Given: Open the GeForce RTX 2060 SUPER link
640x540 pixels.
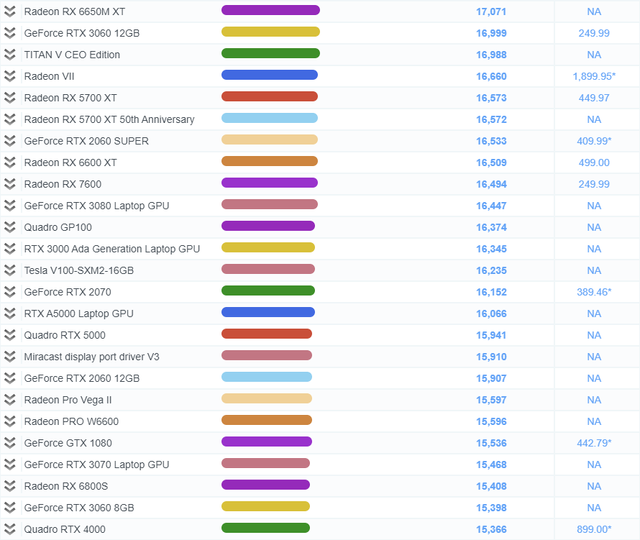Looking at the screenshot, I should coord(86,141).
